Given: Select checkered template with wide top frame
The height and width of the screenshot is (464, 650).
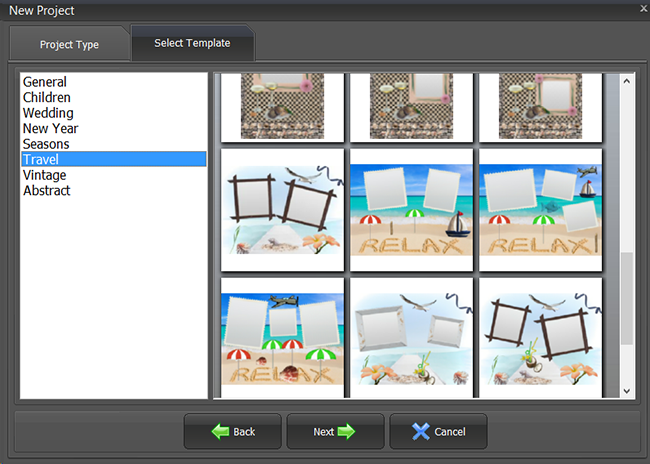Looking at the screenshot, I should 282,107.
